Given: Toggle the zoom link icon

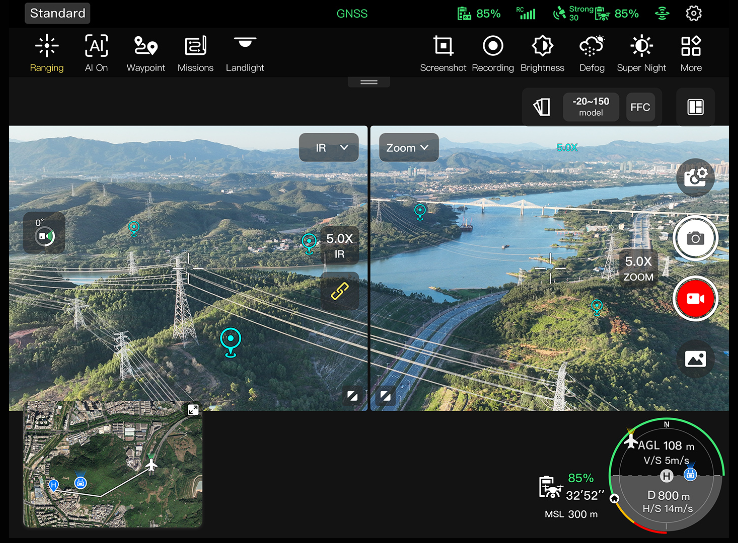Looking at the screenshot, I should tap(339, 291).
